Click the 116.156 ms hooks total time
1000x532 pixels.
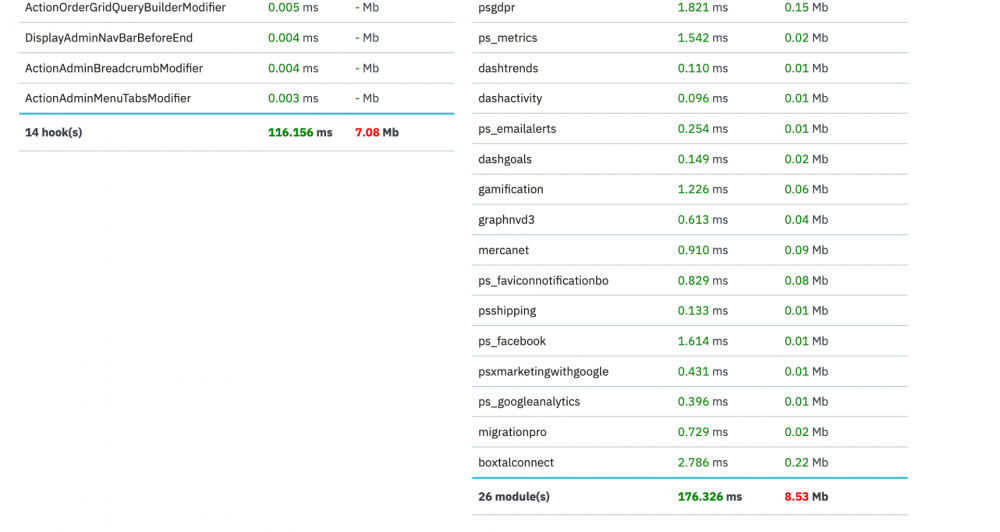[300, 133]
